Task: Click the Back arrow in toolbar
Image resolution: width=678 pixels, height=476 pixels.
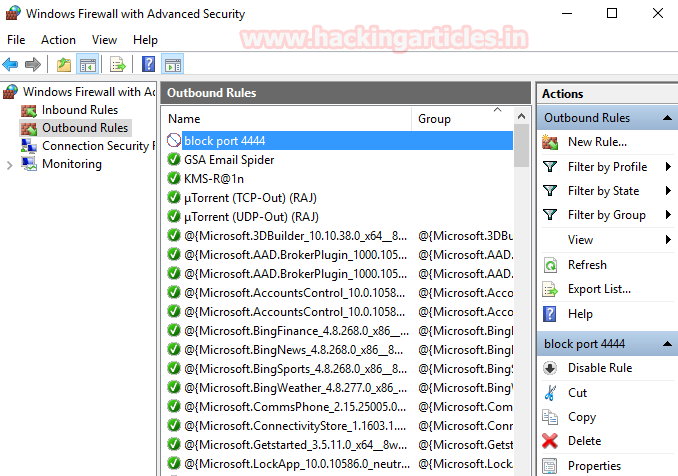Action: click(x=11, y=65)
